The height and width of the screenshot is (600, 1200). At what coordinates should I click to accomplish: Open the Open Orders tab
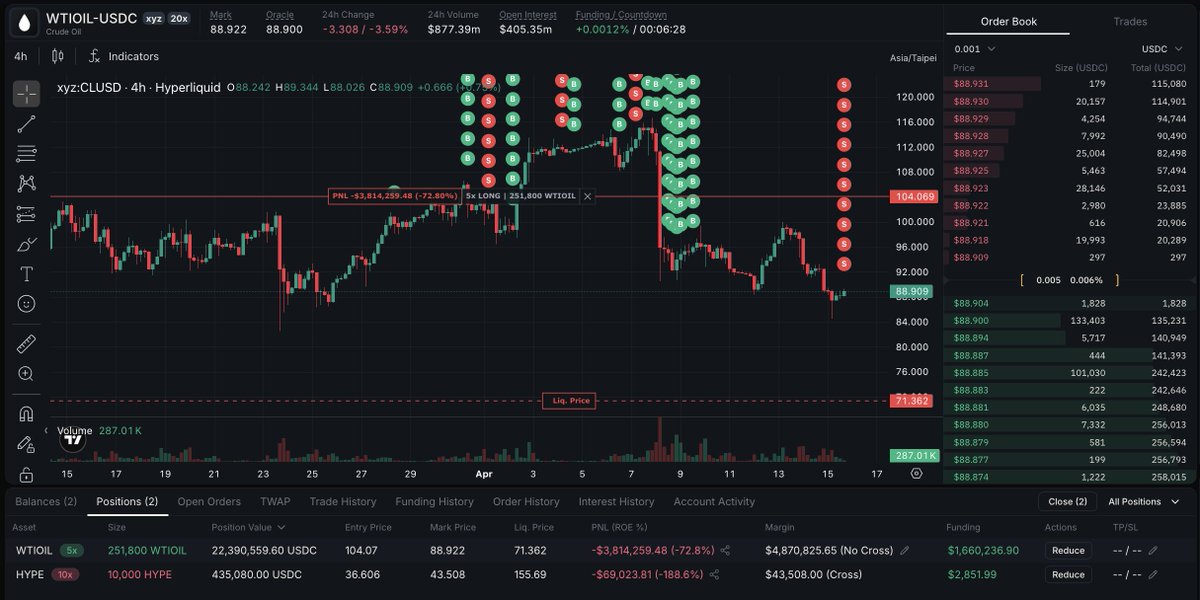(x=209, y=502)
